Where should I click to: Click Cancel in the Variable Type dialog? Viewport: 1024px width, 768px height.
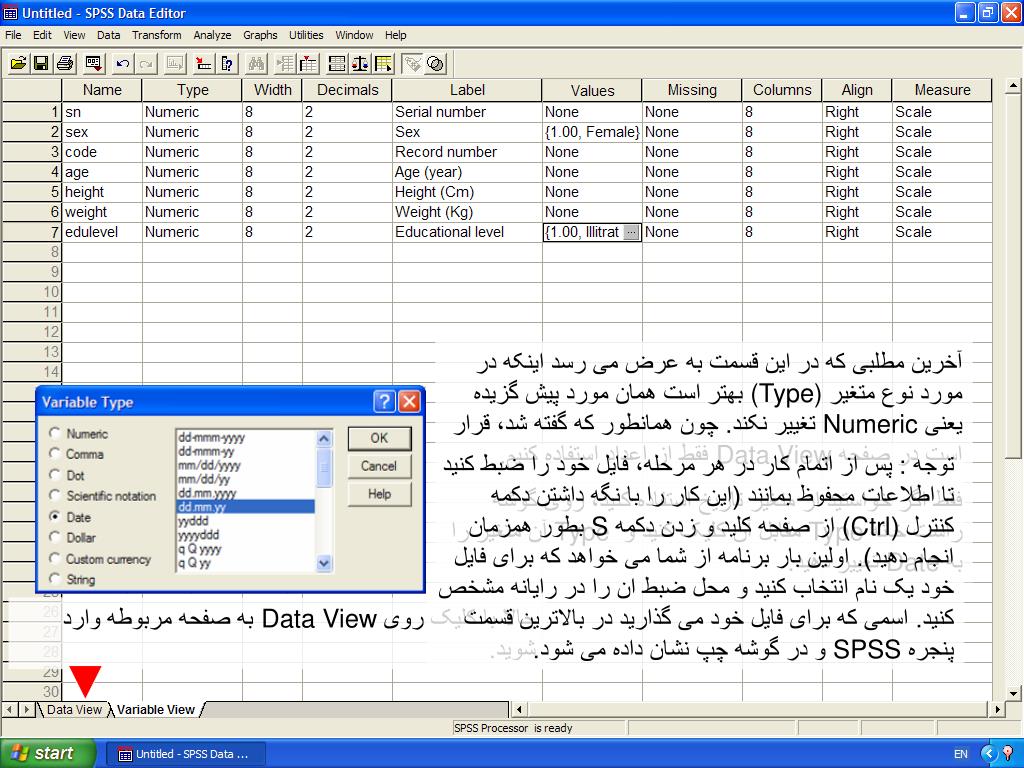point(379,466)
